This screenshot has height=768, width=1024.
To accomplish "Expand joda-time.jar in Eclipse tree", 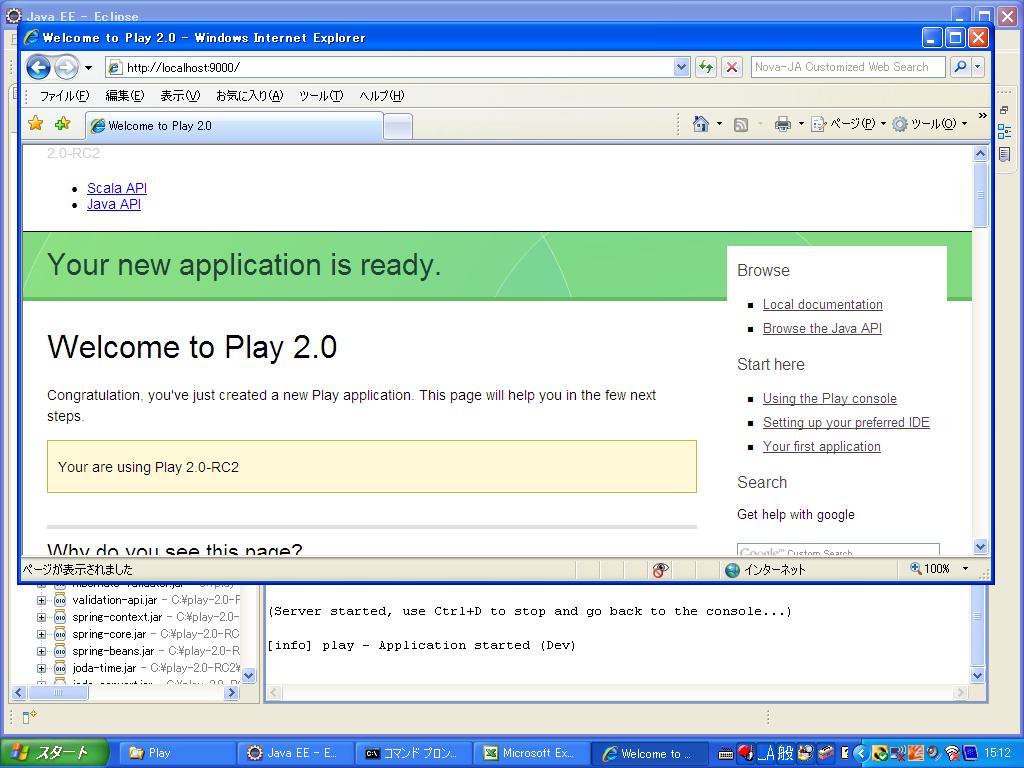I will [41, 668].
